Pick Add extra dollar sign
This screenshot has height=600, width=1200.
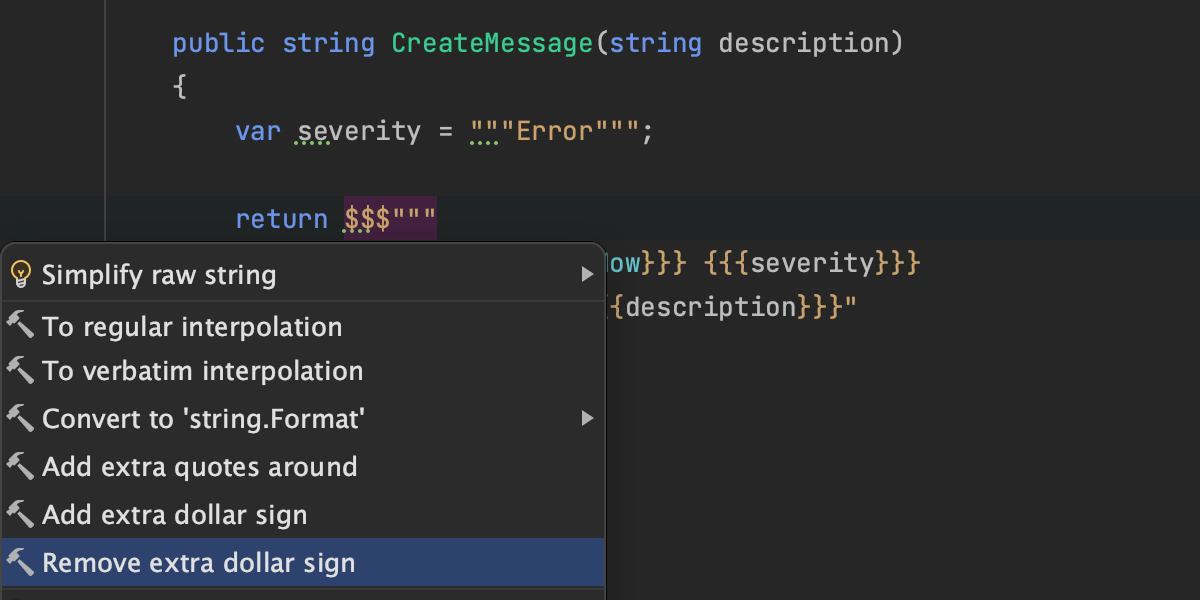coord(174,516)
